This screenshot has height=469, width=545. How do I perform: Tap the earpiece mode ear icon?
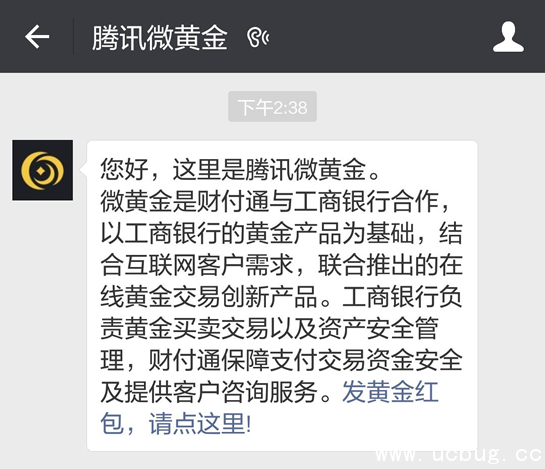point(258,37)
